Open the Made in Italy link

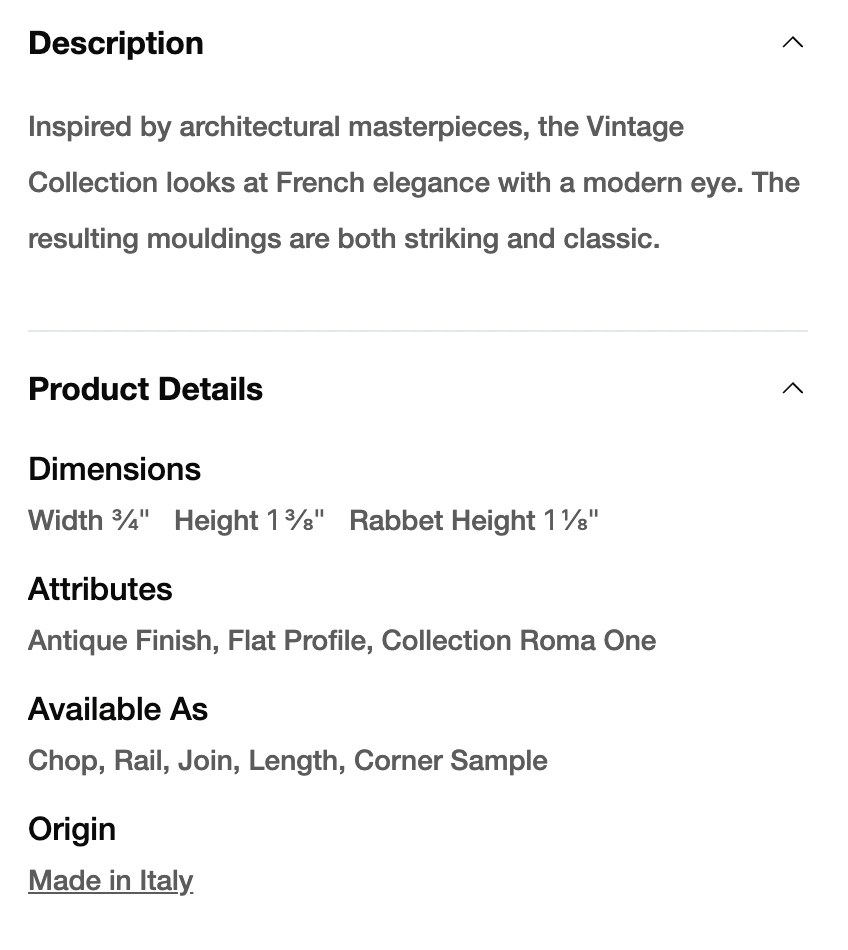pyautogui.click(x=110, y=880)
